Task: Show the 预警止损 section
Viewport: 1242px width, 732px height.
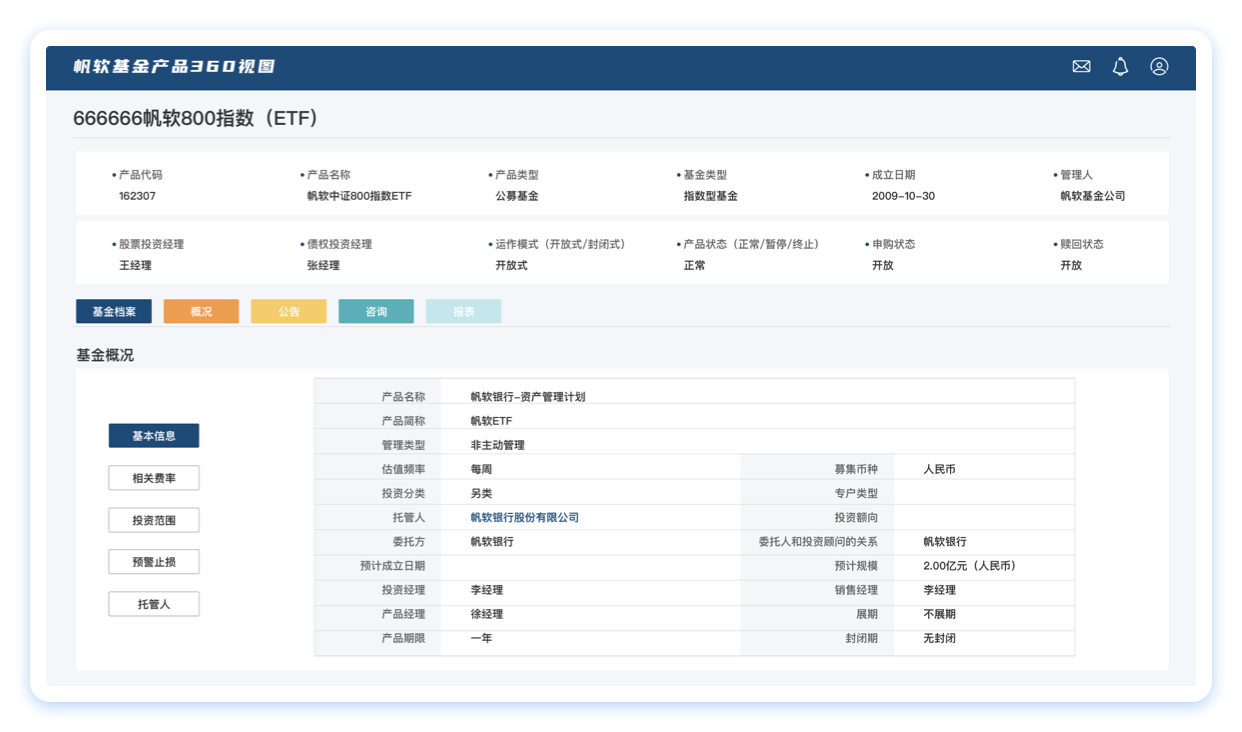Action: [x=154, y=562]
